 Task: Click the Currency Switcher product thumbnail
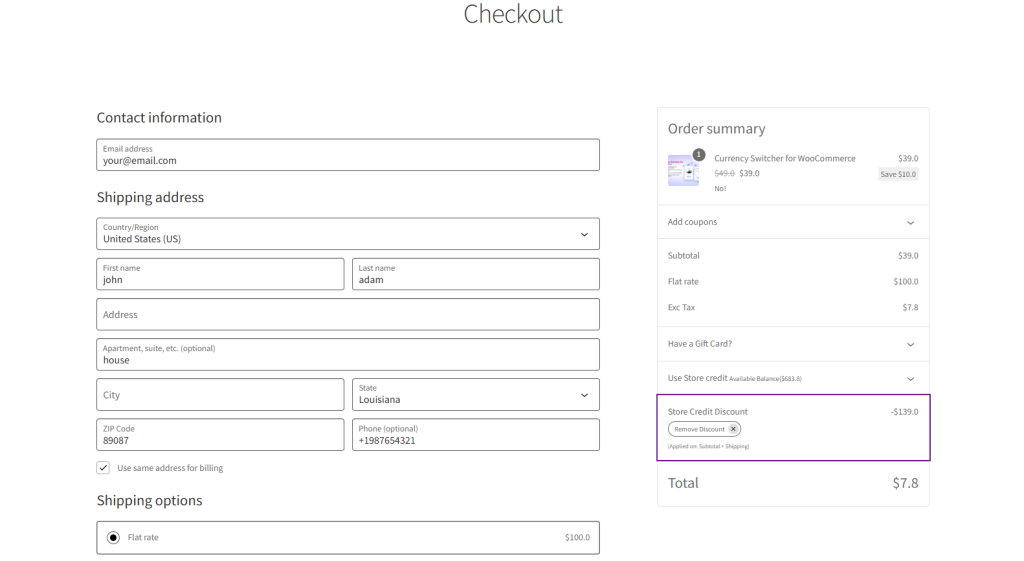683,170
